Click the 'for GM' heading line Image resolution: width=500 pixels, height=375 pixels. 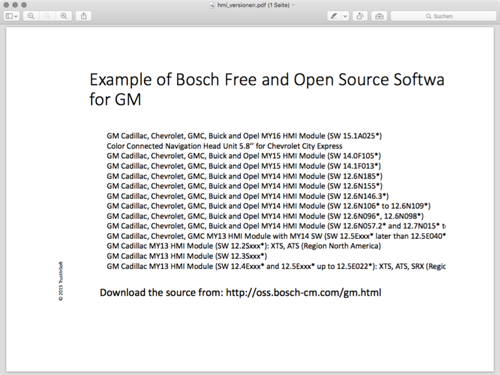point(115,99)
